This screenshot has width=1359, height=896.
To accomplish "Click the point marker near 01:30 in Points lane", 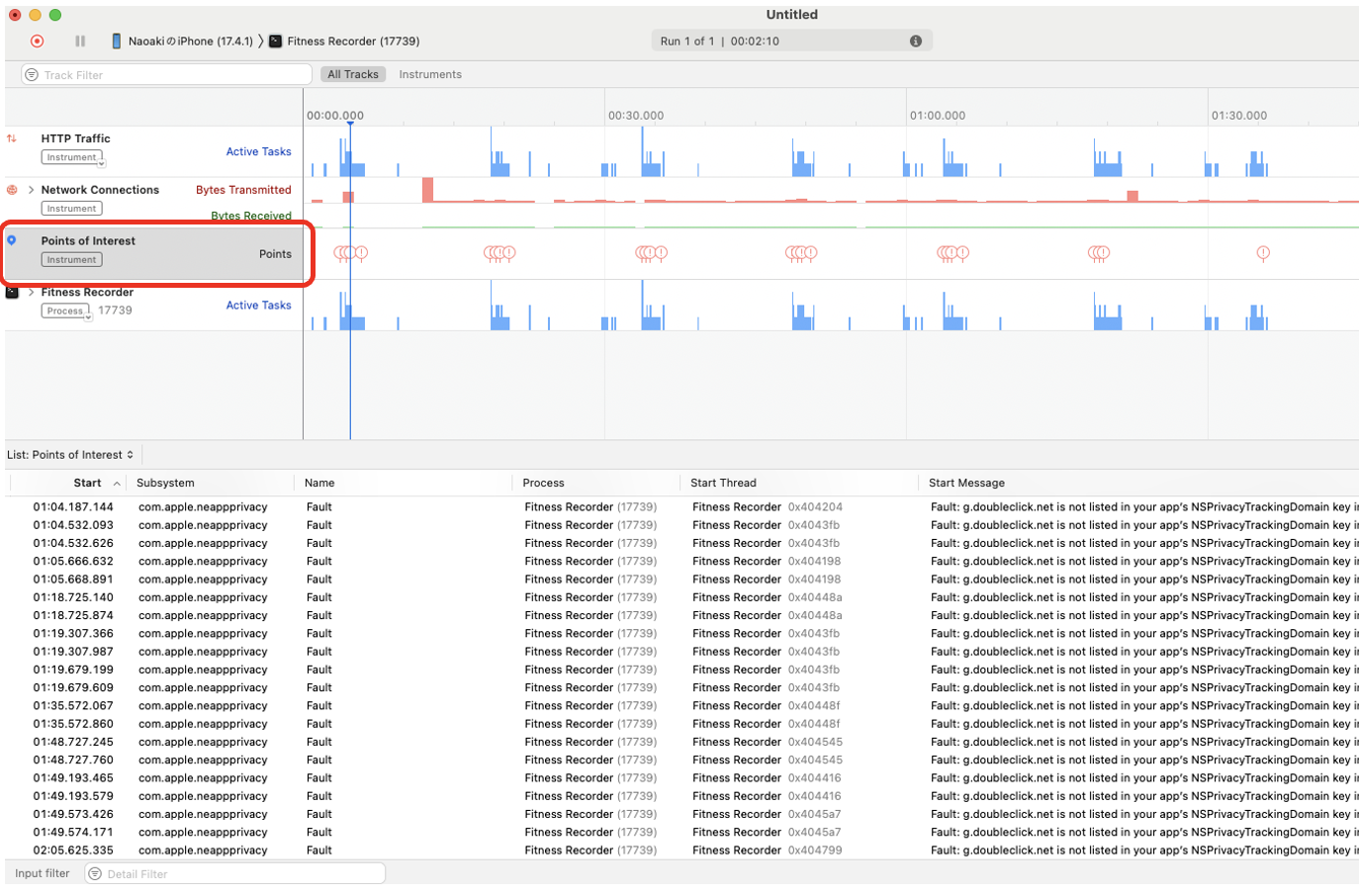I will click(x=1263, y=254).
